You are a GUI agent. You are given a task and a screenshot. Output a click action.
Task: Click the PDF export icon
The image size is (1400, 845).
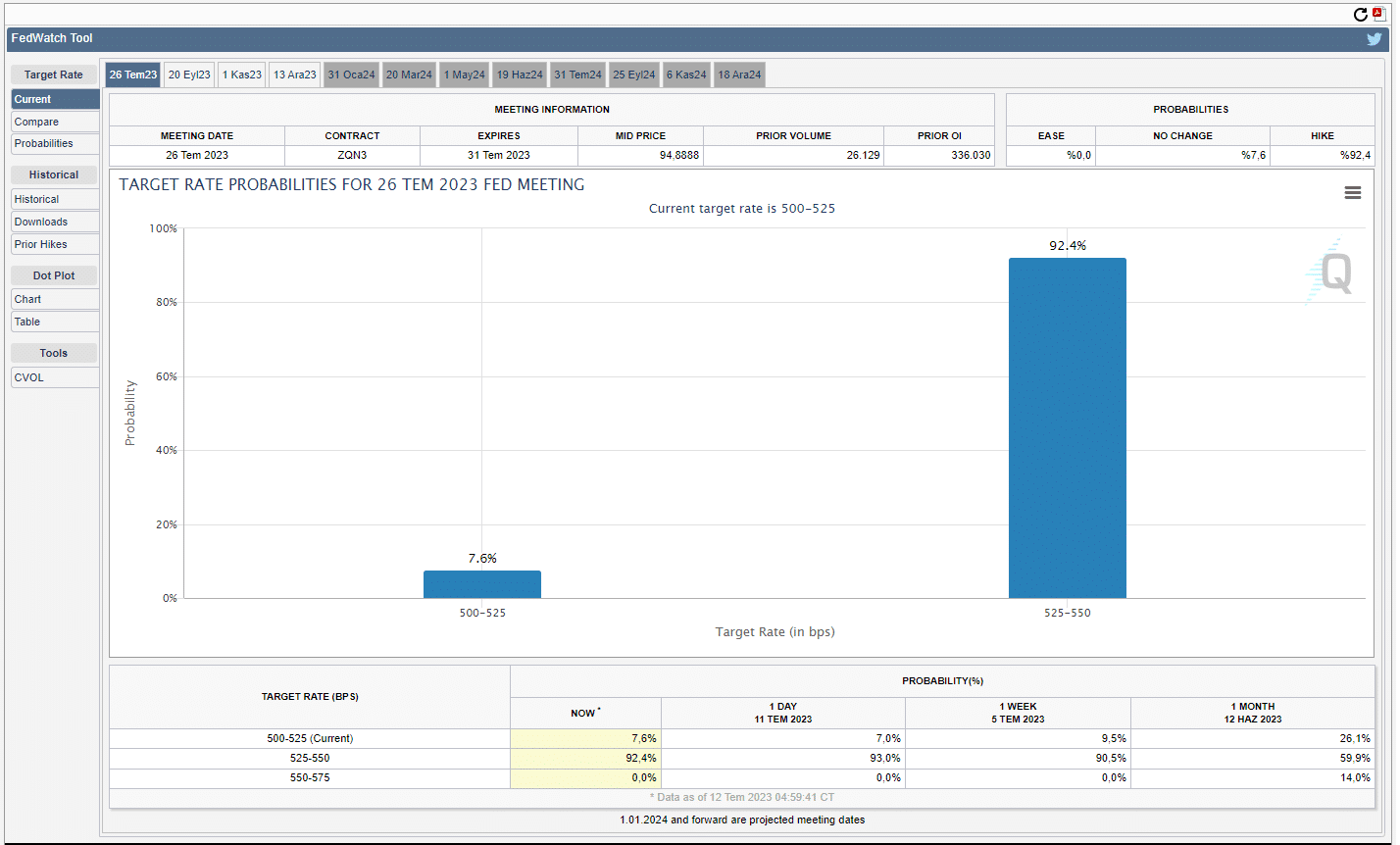pyautogui.click(x=1379, y=14)
